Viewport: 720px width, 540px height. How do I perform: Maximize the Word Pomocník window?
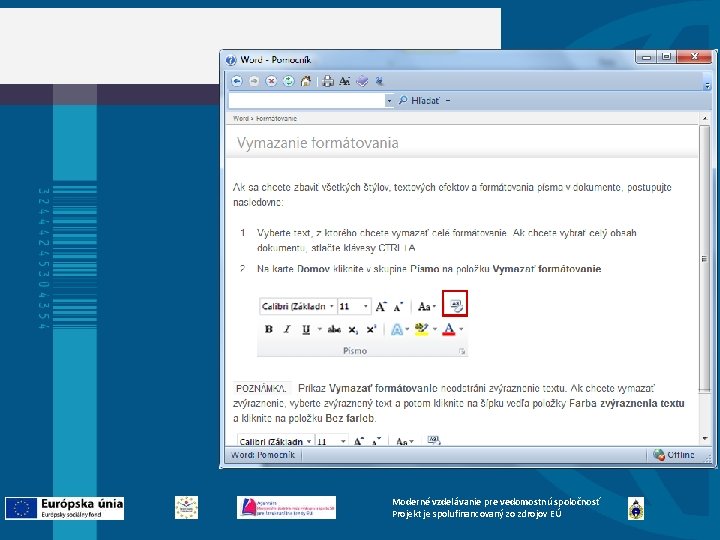click(x=666, y=57)
